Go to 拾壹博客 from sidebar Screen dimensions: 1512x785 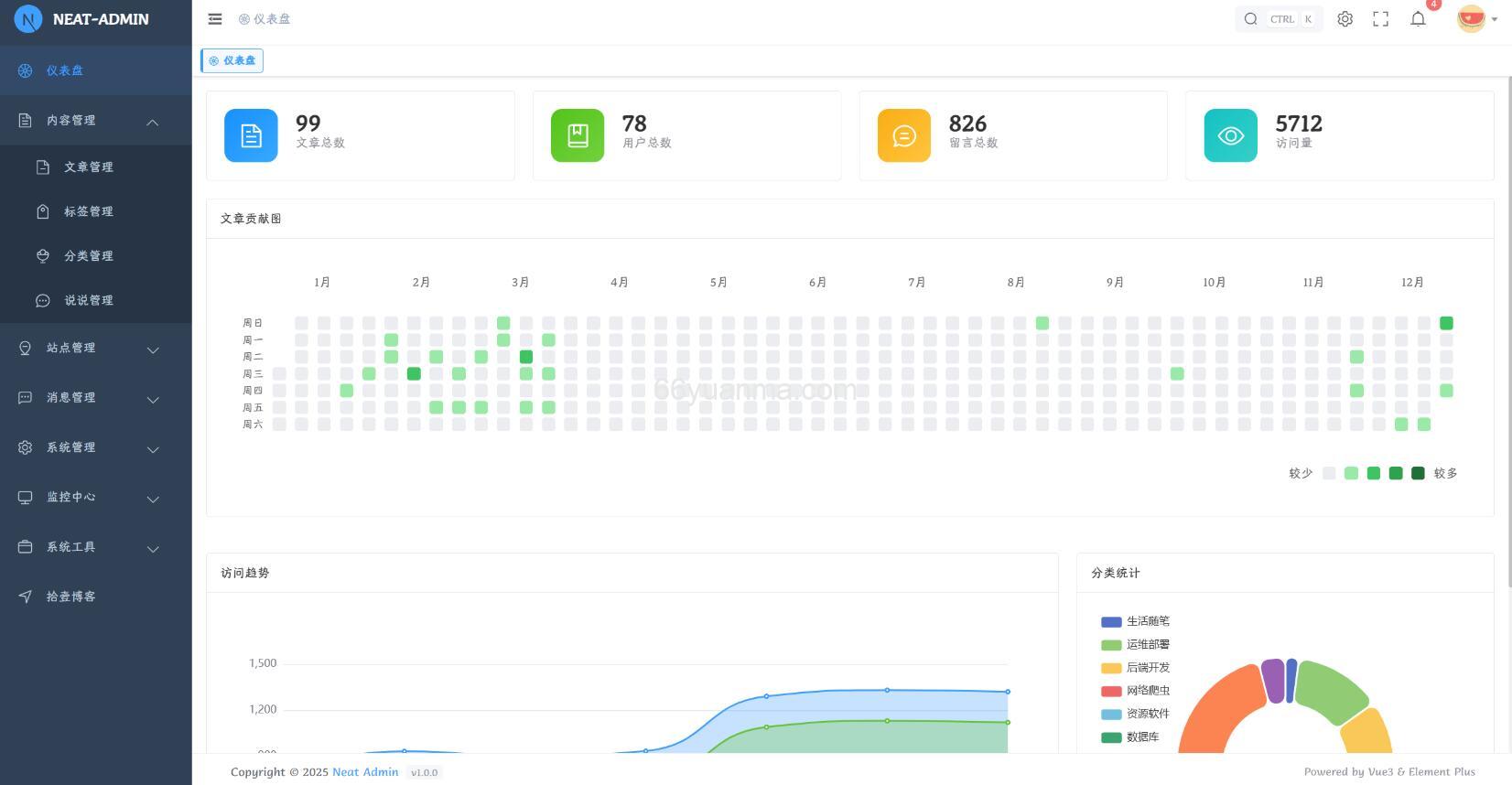[71, 597]
